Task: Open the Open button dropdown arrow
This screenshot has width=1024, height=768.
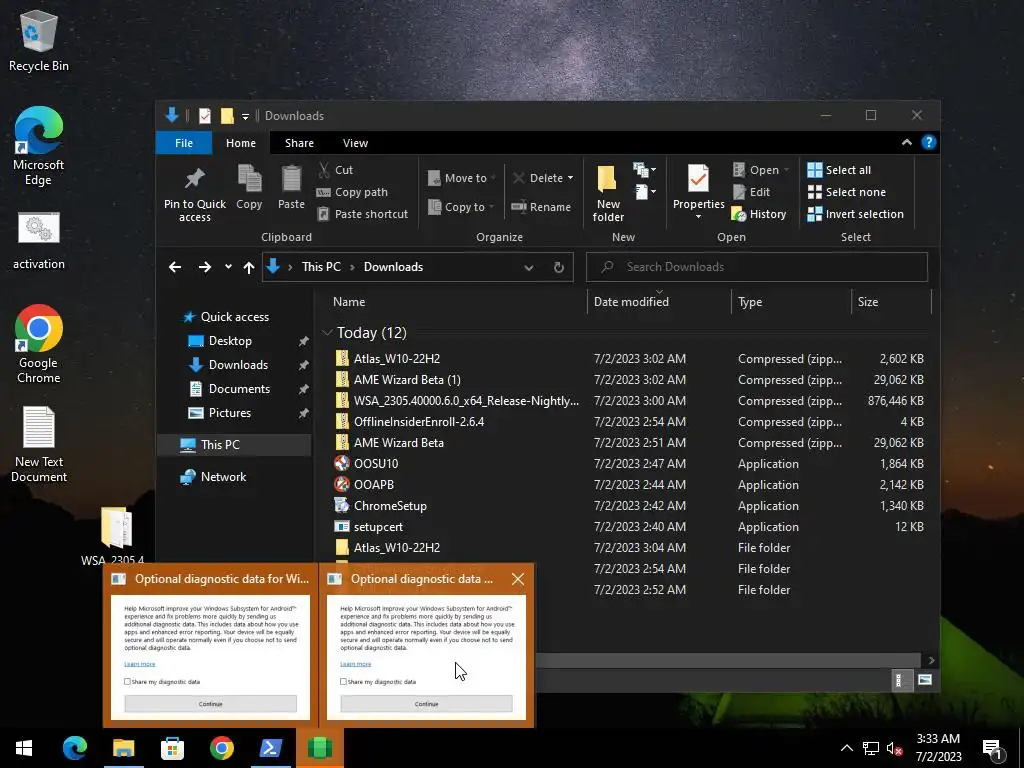Action: click(x=786, y=170)
